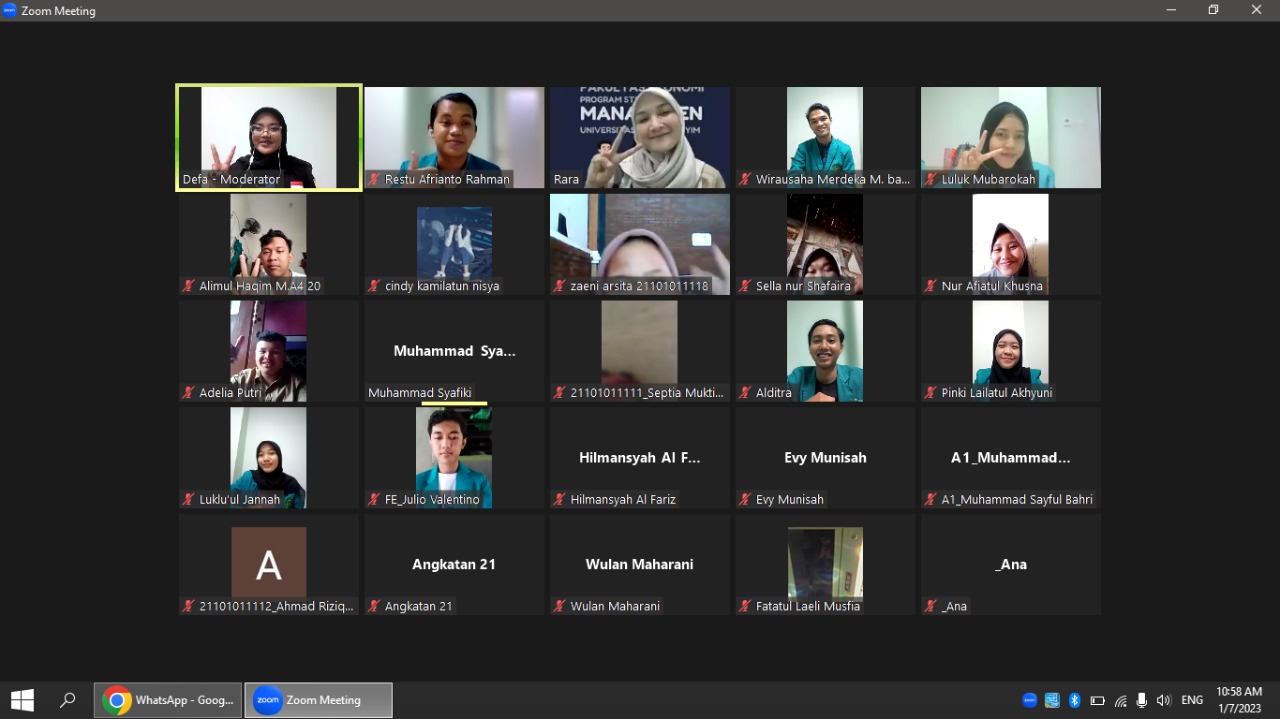Click the muted mic icon beside Restu Afrianto Rahman

pyautogui.click(x=375, y=180)
